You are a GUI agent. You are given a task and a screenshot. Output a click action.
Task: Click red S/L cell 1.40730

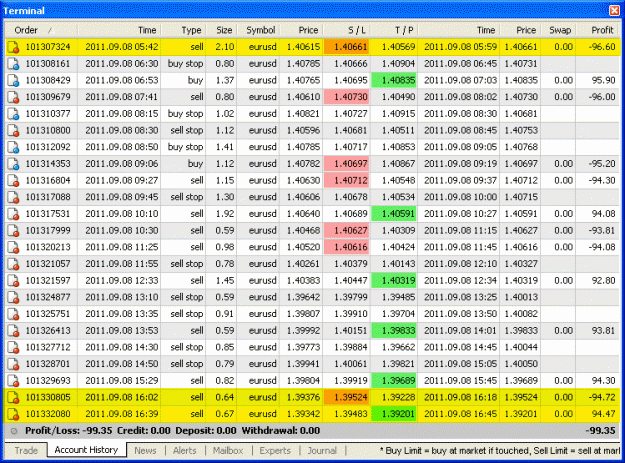click(347, 97)
